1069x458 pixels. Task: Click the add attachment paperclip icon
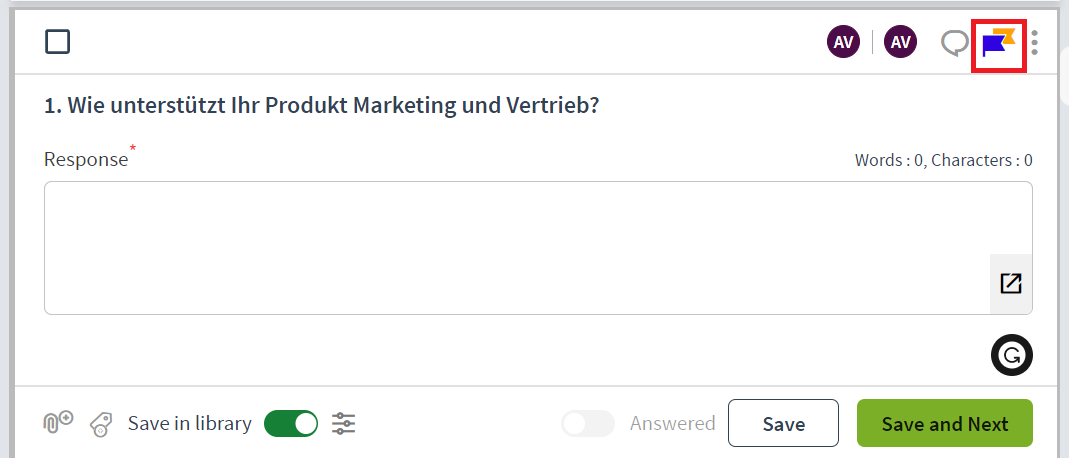coord(58,422)
